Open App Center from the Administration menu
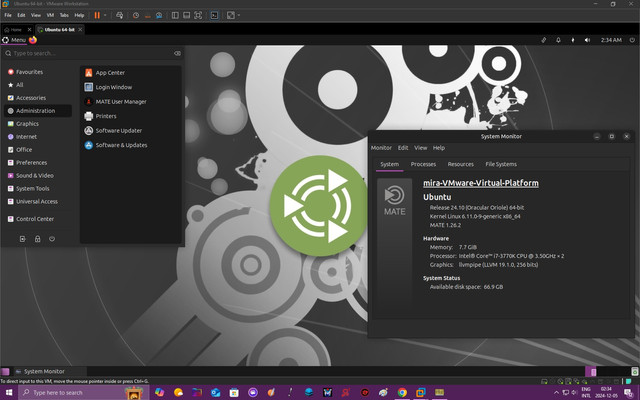The width and height of the screenshot is (640, 400). click(x=109, y=73)
